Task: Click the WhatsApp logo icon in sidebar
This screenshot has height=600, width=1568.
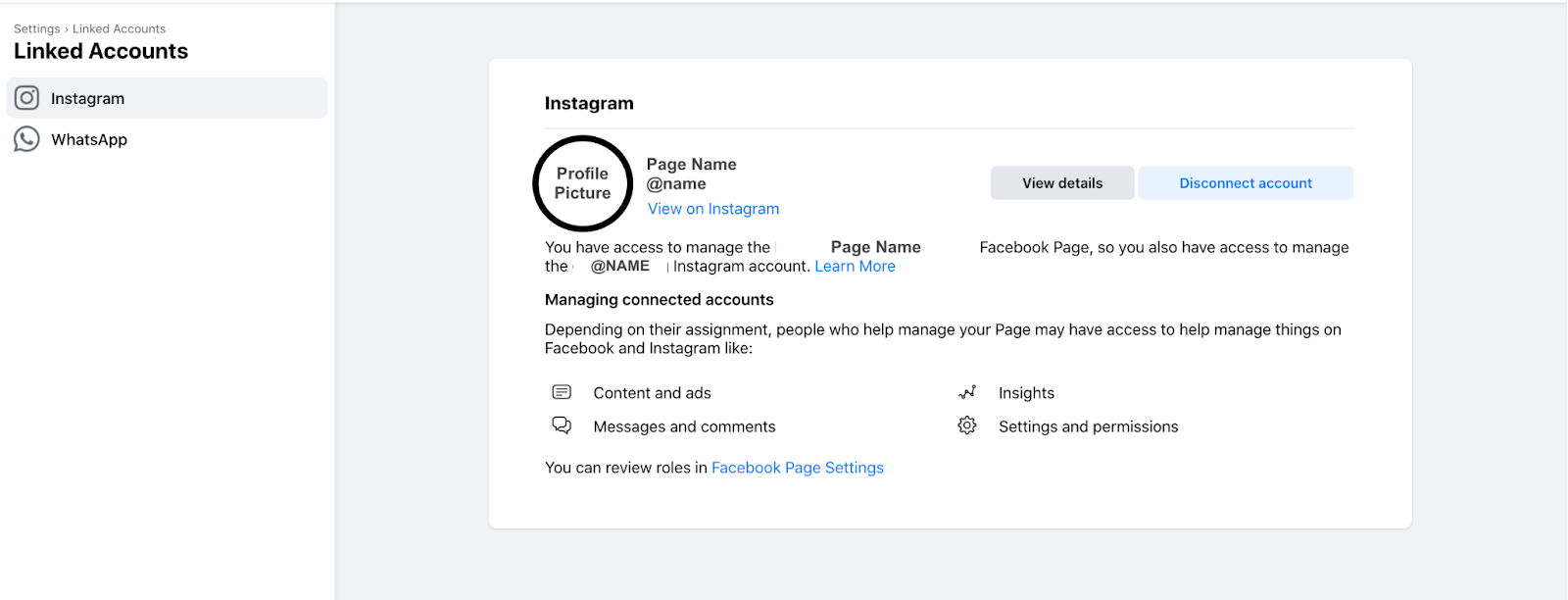Action: pyautogui.click(x=26, y=139)
